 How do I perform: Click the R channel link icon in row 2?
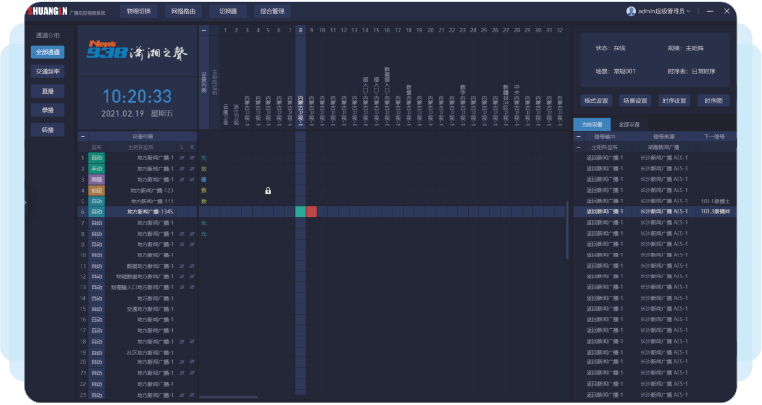(x=190, y=169)
